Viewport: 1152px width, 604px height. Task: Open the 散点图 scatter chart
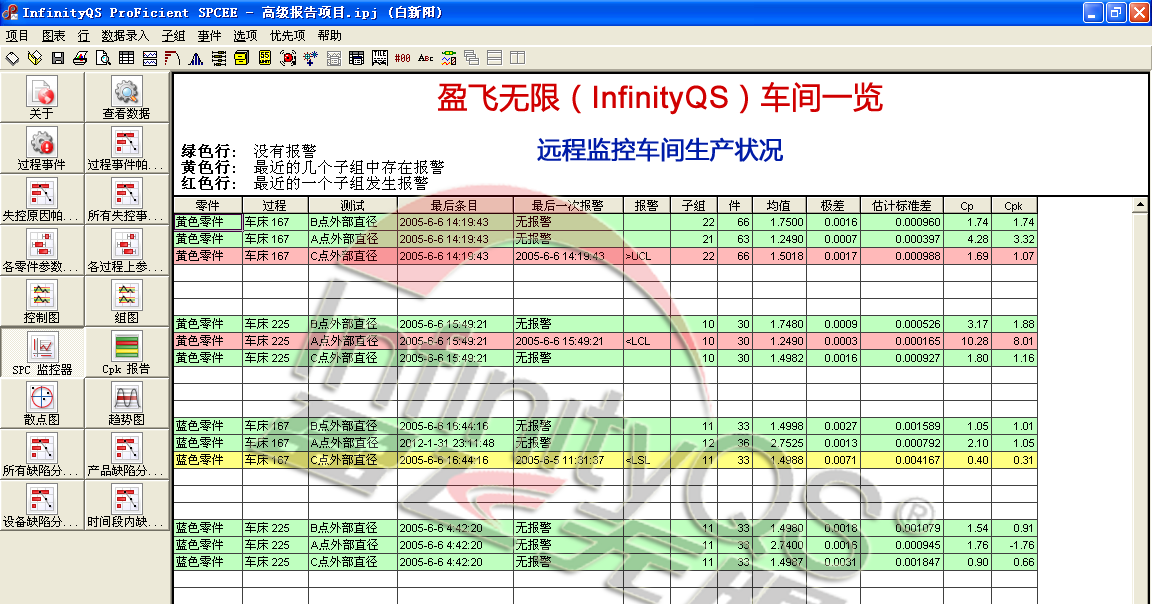[42, 403]
